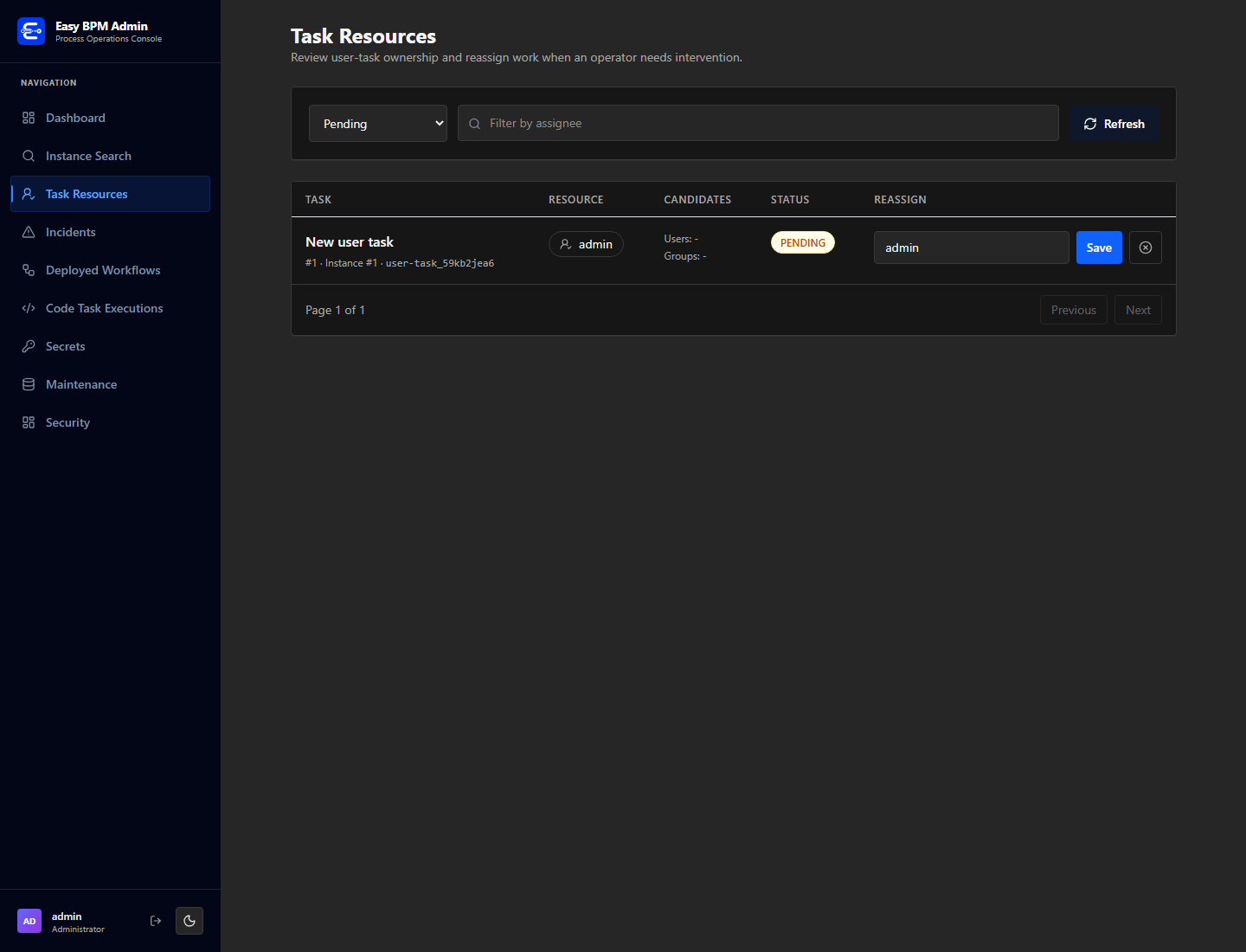1246x952 pixels.
Task: Click the Administrator role label
Action: [x=78, y=929]
